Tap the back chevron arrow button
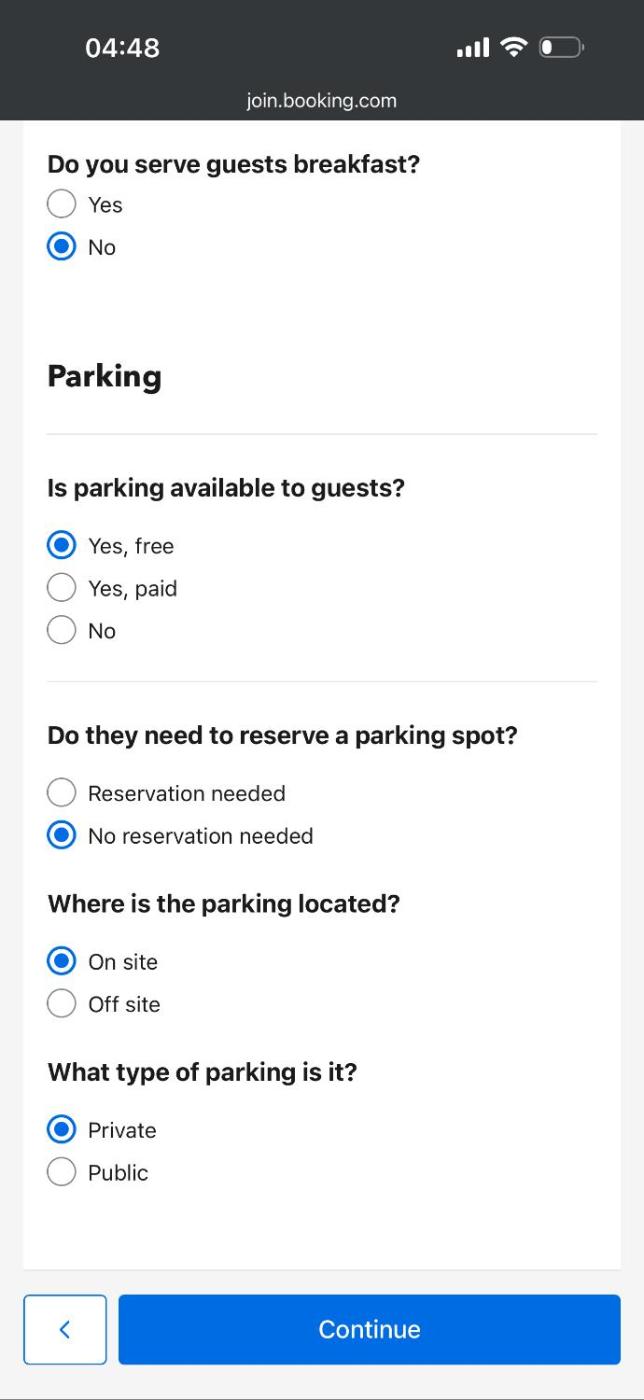Viewport: 644px width, 1400px height. point(65,1329)
